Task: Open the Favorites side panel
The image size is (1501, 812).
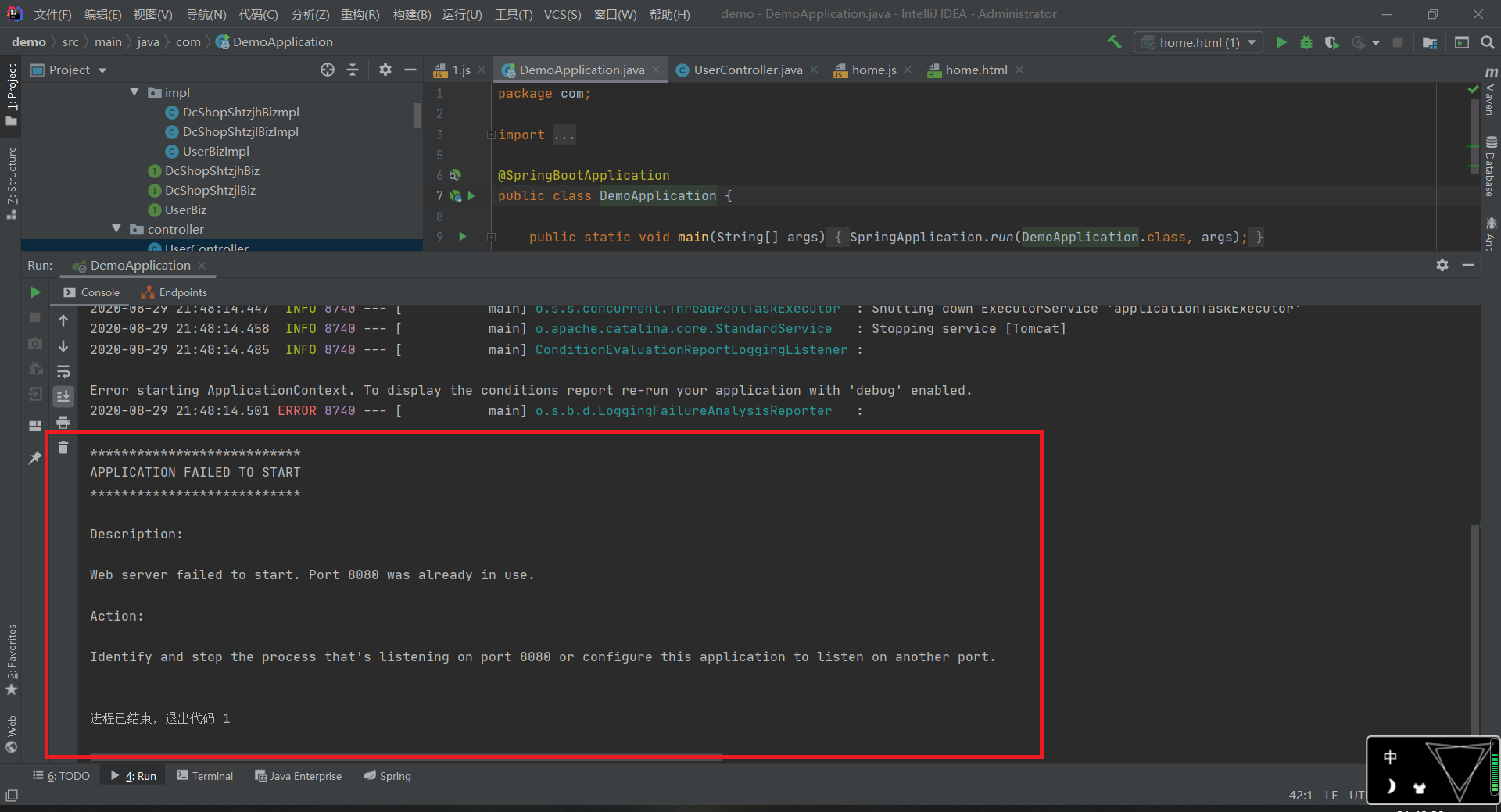Action: click(11, 660)
